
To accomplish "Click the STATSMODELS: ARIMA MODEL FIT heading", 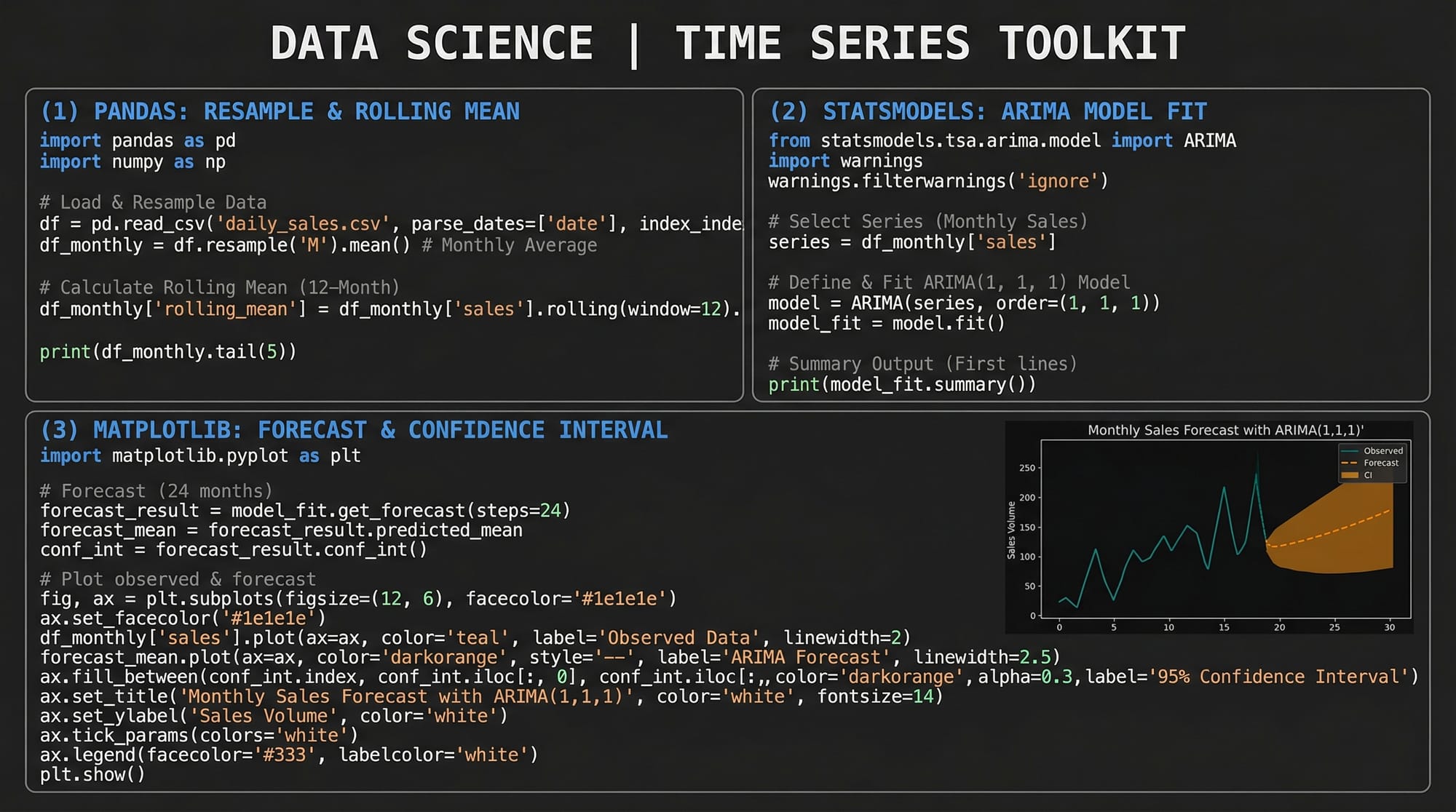I will point(988,111).
